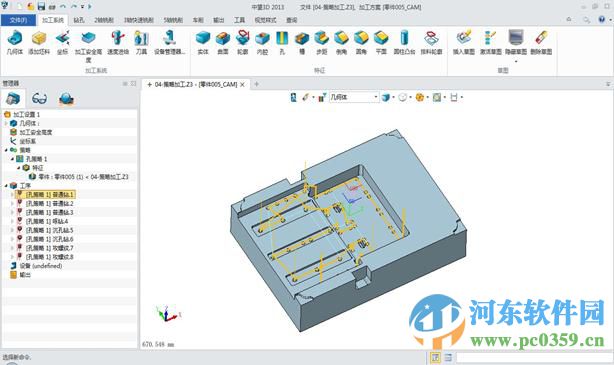Switch to the 工具 tools ribbon tab
This screenshot has height=365, width=614.
pos(239,20)
